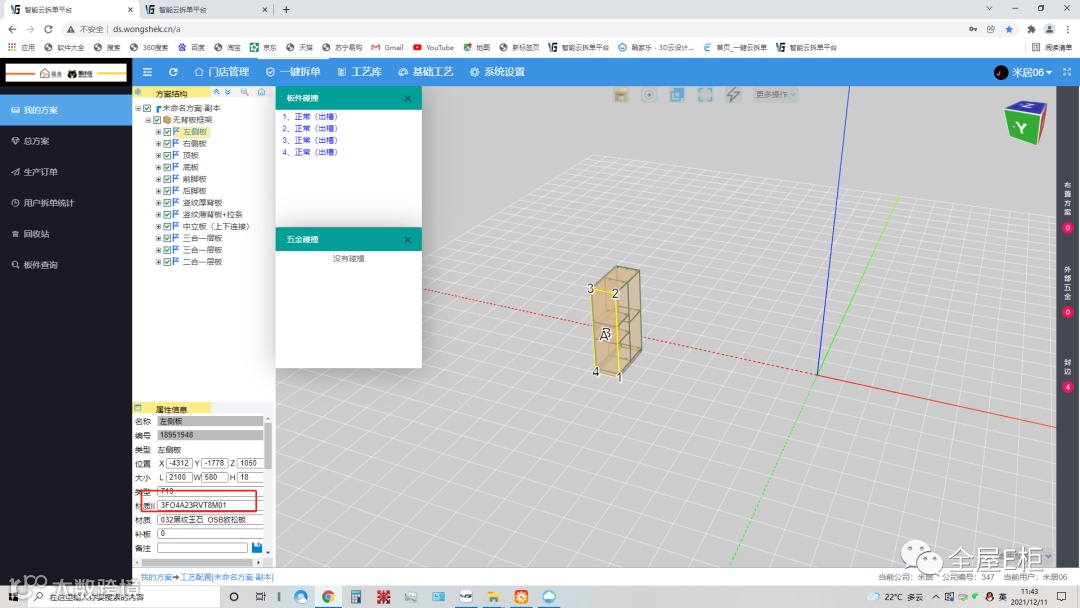This screenshot has height=608, width=1080.
Task: Collapse the 无背板框架 tree node
Action: pos(147,120)
